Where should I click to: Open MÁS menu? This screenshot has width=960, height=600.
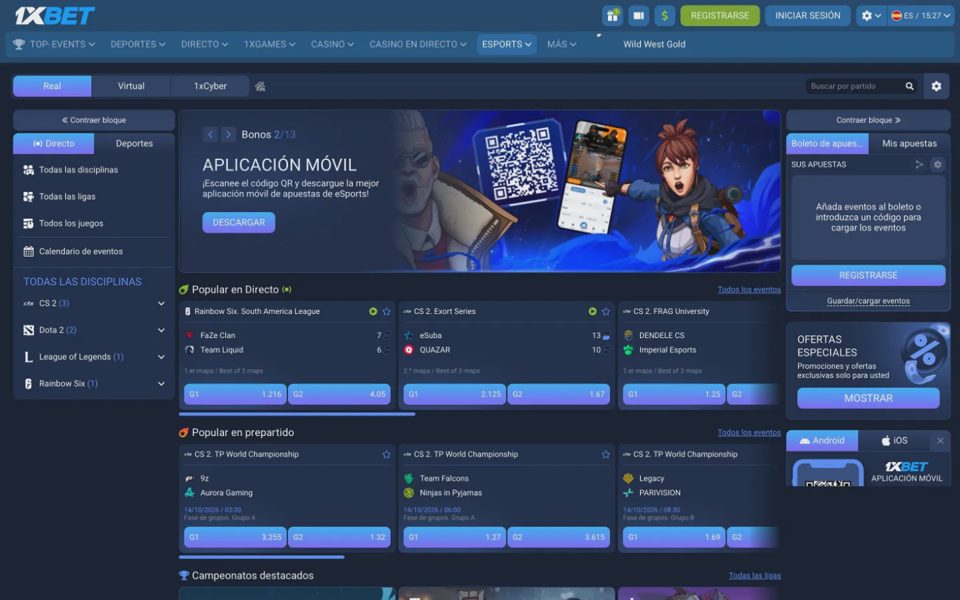pos(561,44)
